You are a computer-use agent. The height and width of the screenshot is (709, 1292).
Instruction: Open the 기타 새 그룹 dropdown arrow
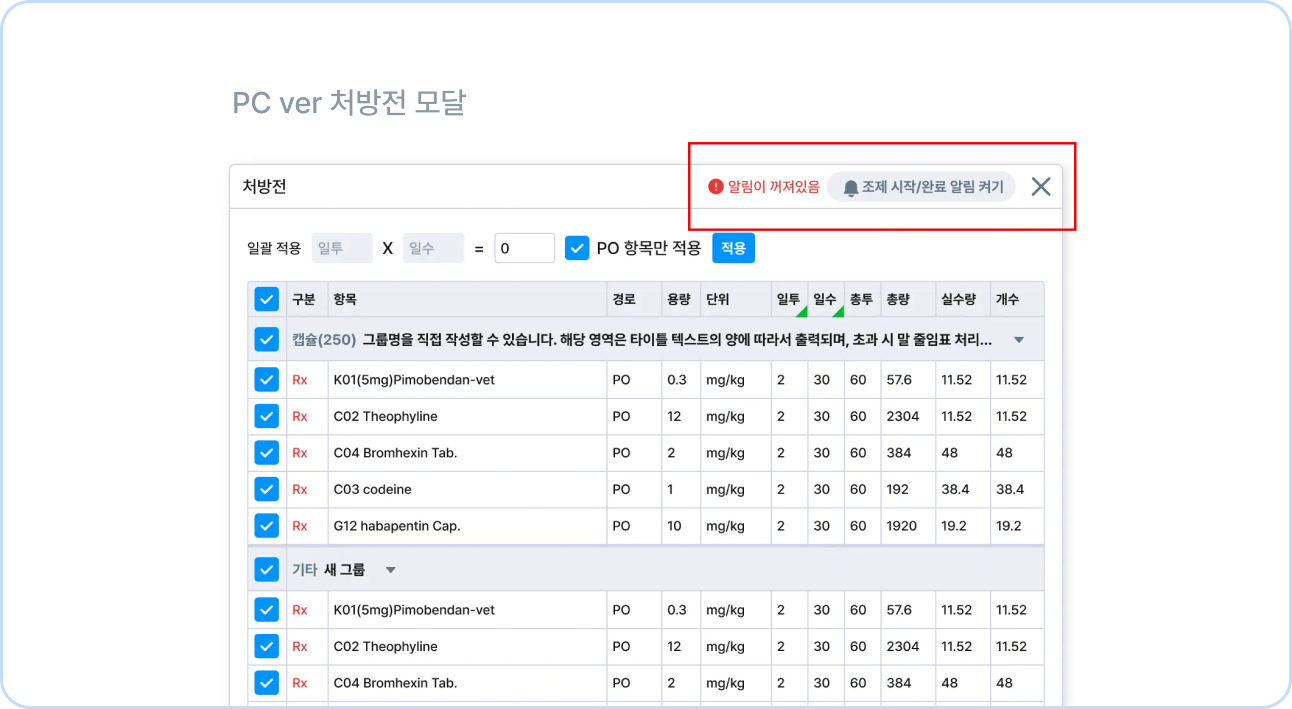(391, 570)
